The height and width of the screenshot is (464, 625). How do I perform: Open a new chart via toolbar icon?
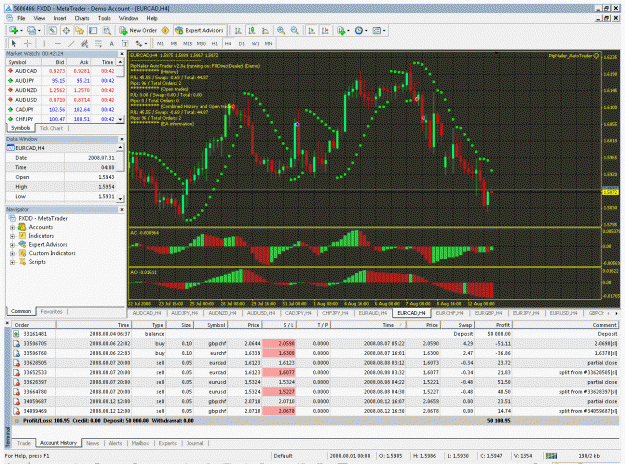(x=13, y=30)
